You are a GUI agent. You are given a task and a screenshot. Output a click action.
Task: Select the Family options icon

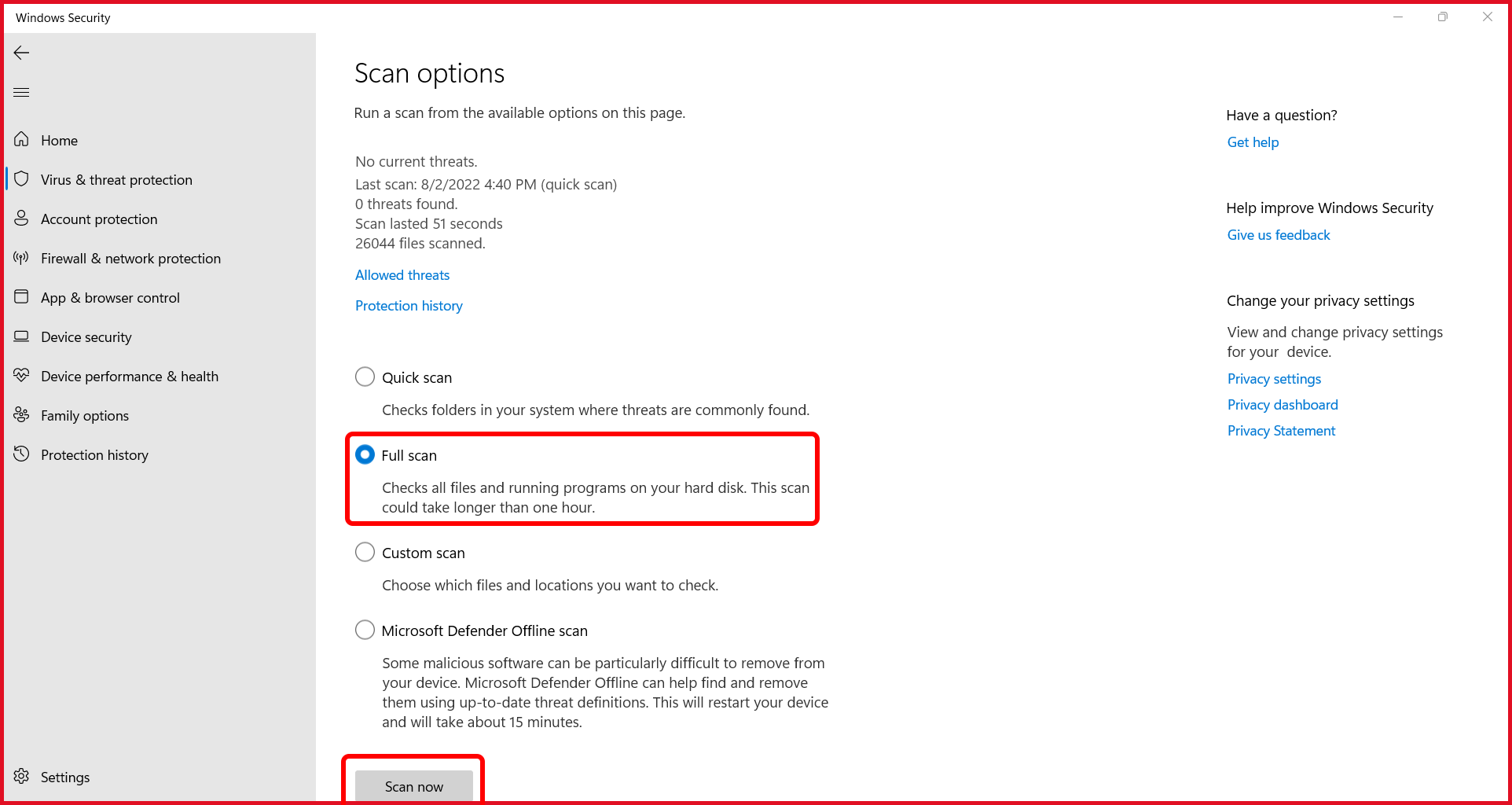pyautogui.click(x=21, y=415)
